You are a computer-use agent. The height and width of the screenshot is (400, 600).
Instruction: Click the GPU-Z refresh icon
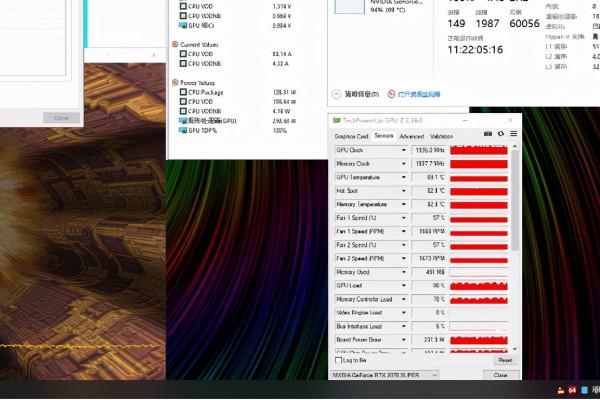501,134
